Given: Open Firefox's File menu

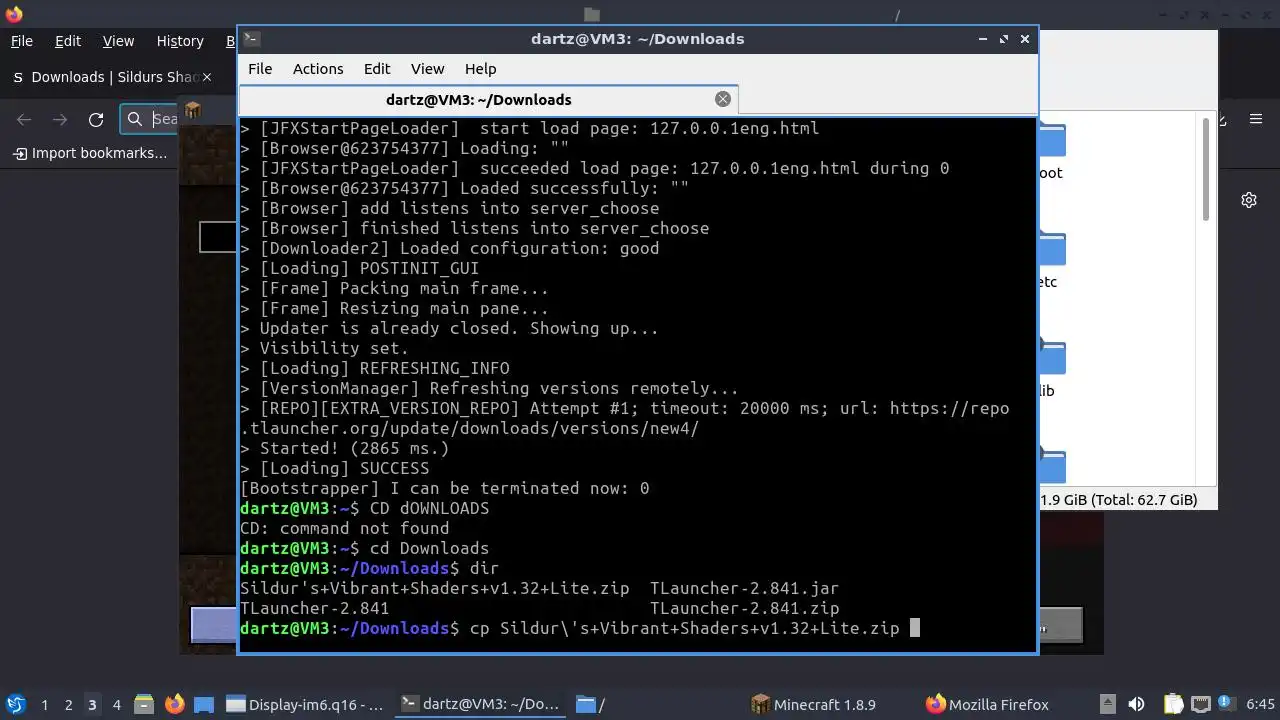Looking at the screenshot, I should coord(21,41).
